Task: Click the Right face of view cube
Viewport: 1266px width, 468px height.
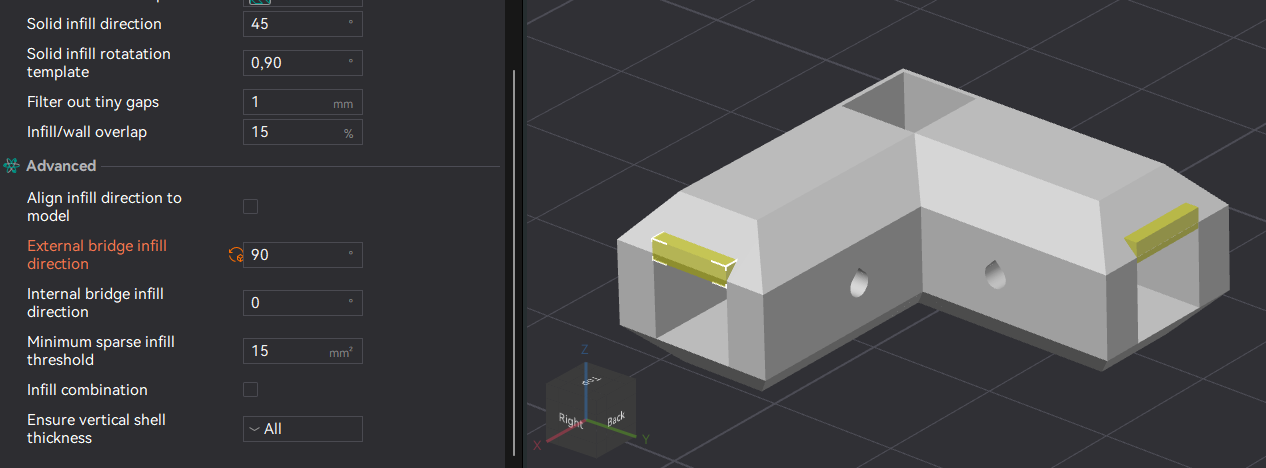Action: [x=571, y=423]
